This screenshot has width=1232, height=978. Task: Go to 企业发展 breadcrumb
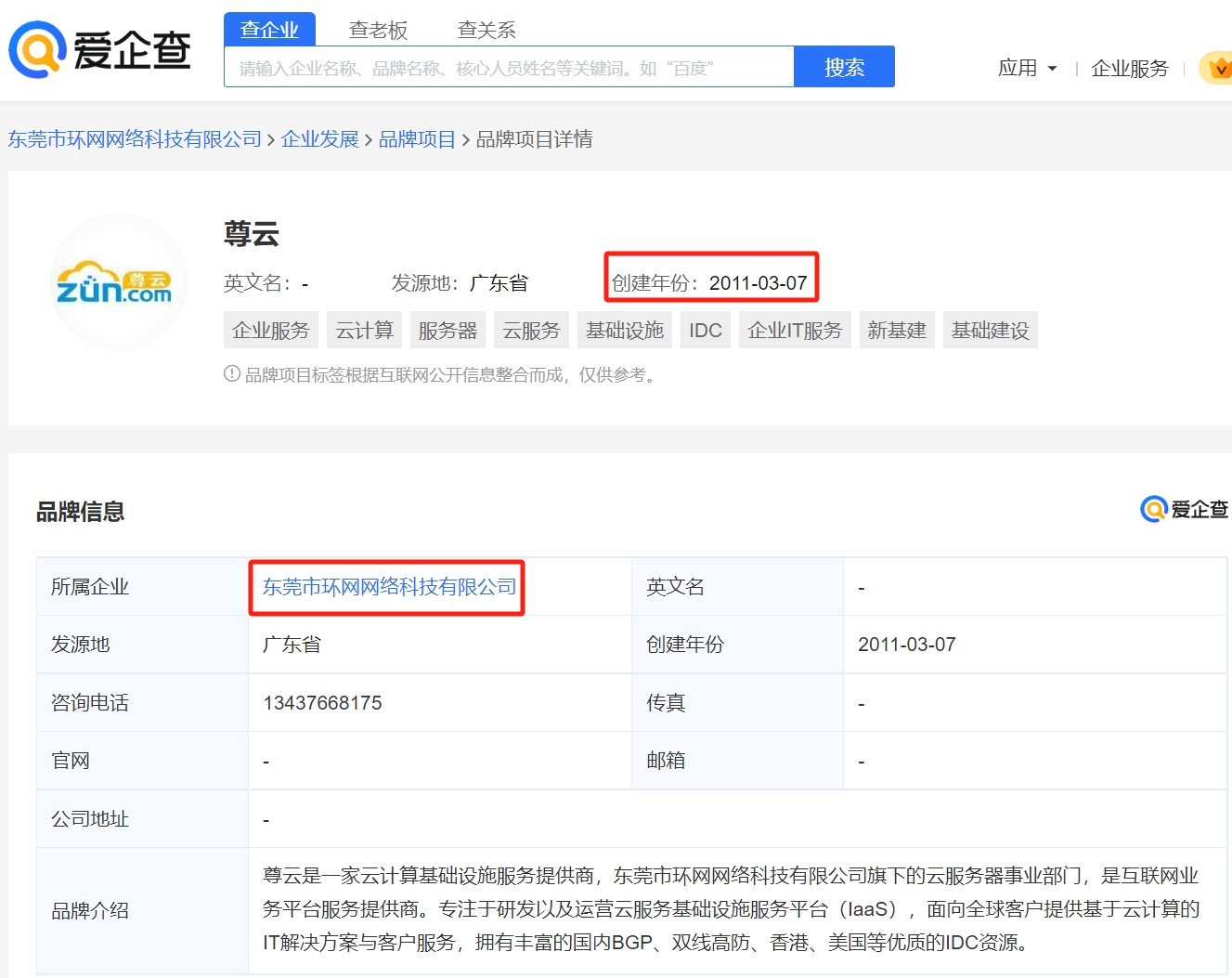(x=319, y=138)
